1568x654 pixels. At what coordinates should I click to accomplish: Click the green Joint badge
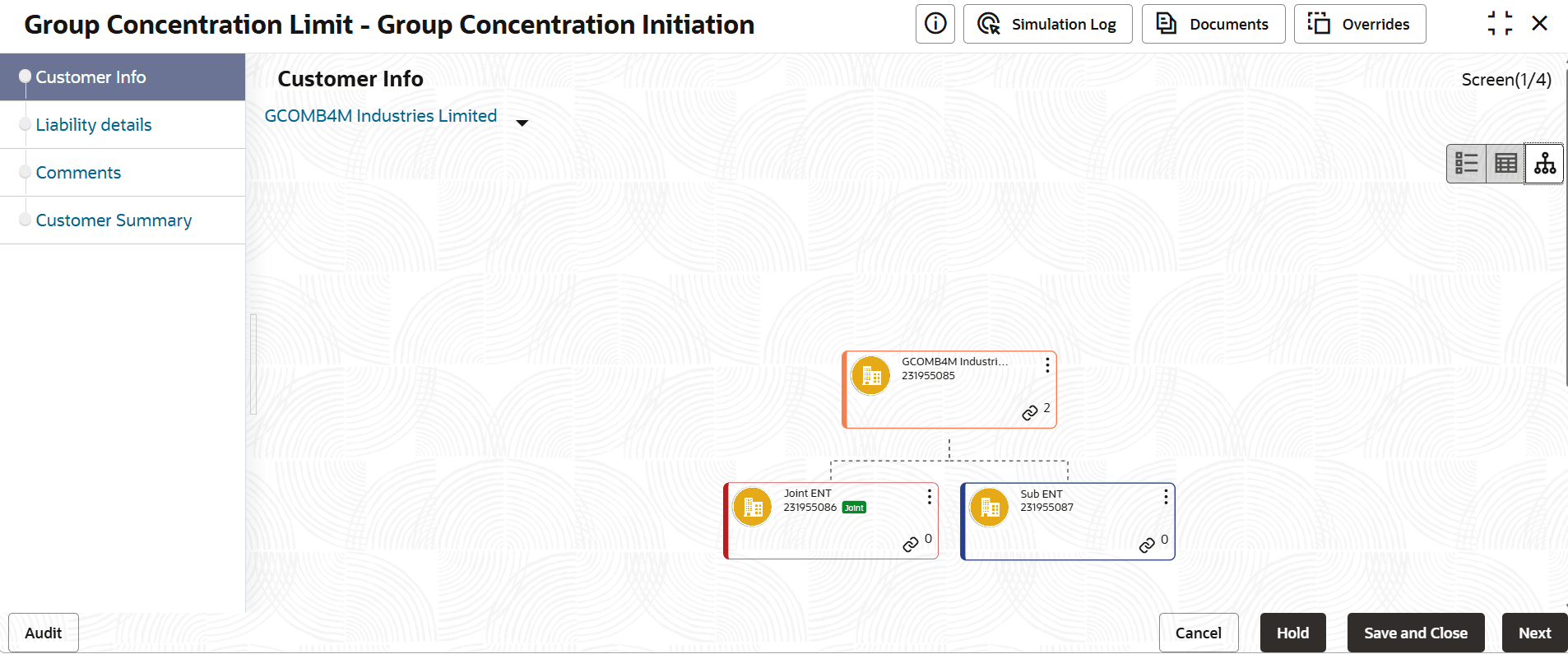coord(854,508)
